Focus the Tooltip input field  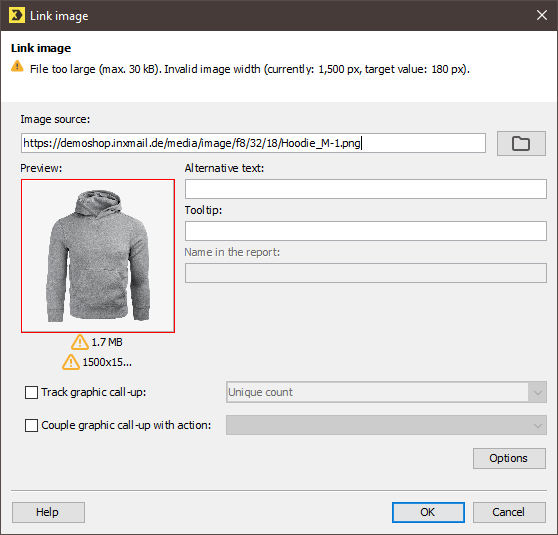click(x=365, y=231)
